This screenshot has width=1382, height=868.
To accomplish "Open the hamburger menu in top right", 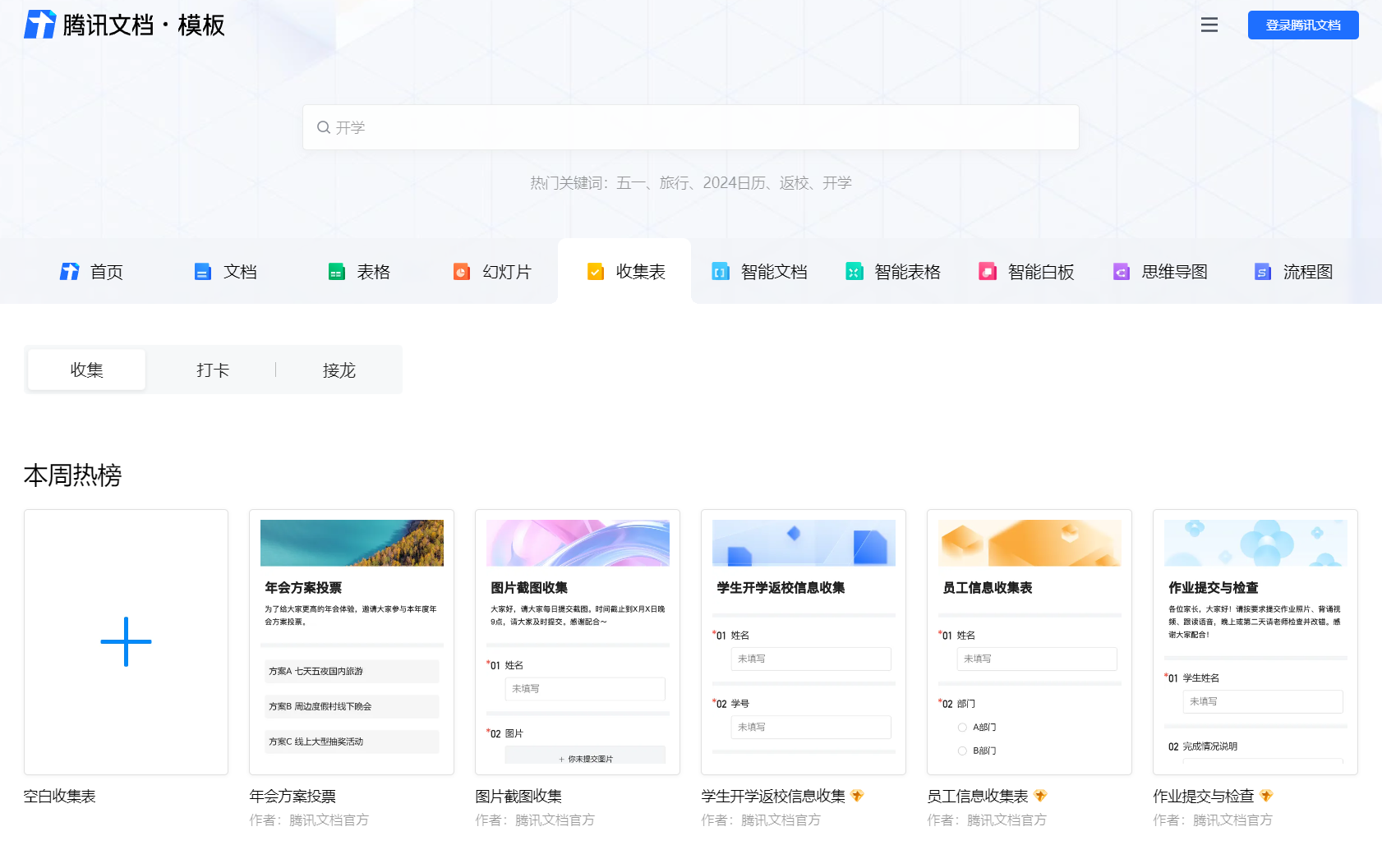I will [1209, 25].
